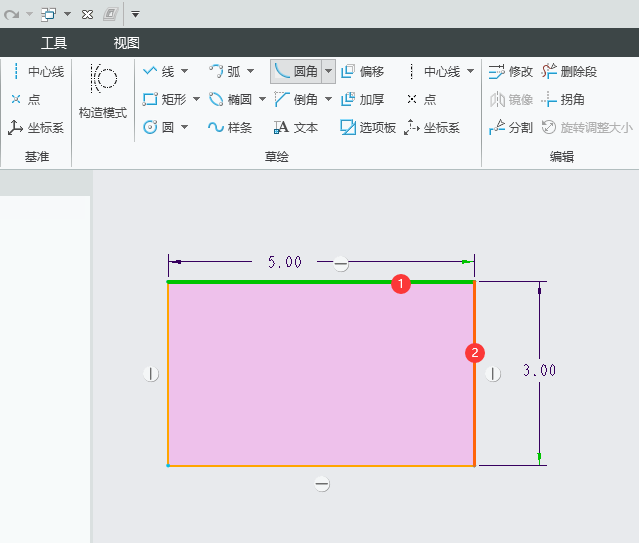The height and width of the screenshot is (543, 639).
Task: Expand the 弧 (Arc) dropdown arrow
Action: point(250,72)
